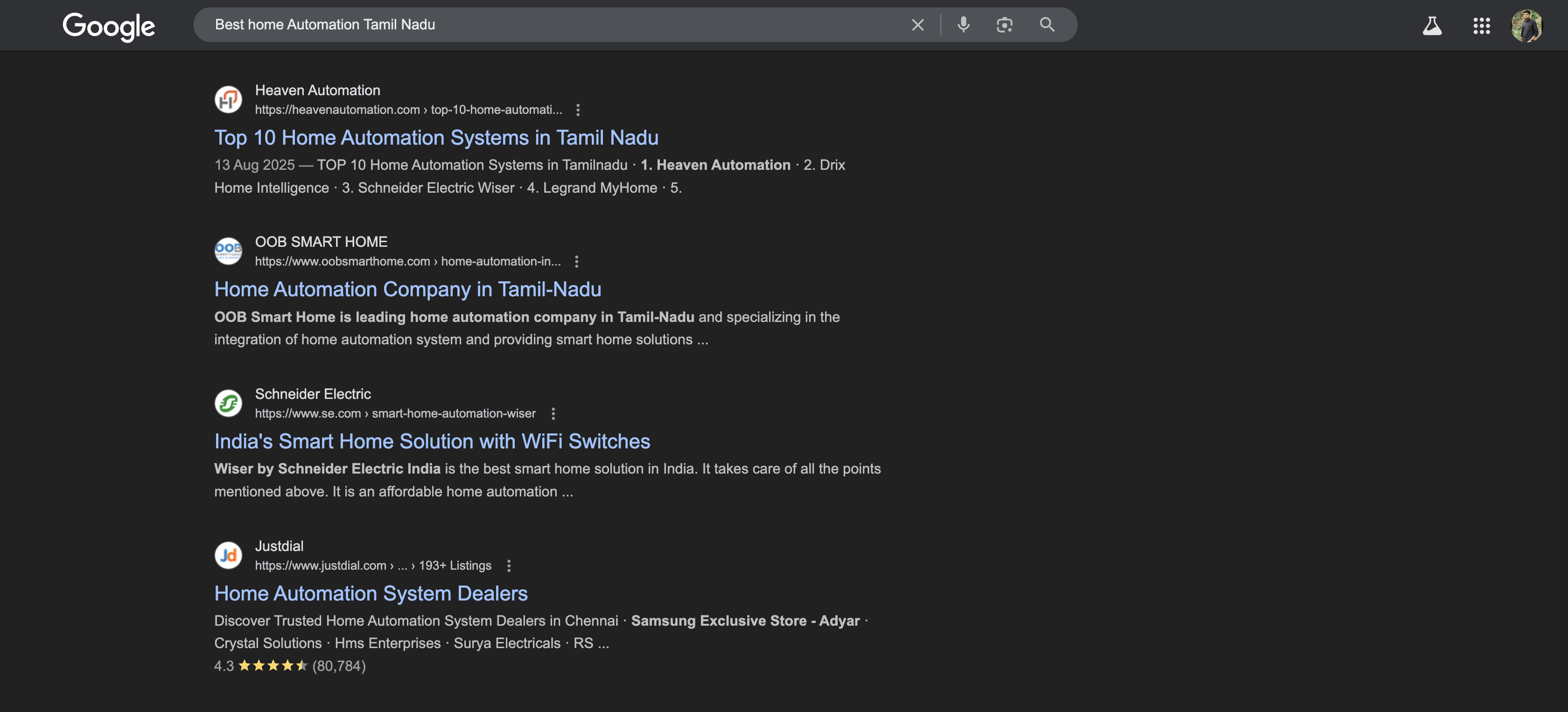Click the Google logo
1568x712 pixels.
[108, 26]
